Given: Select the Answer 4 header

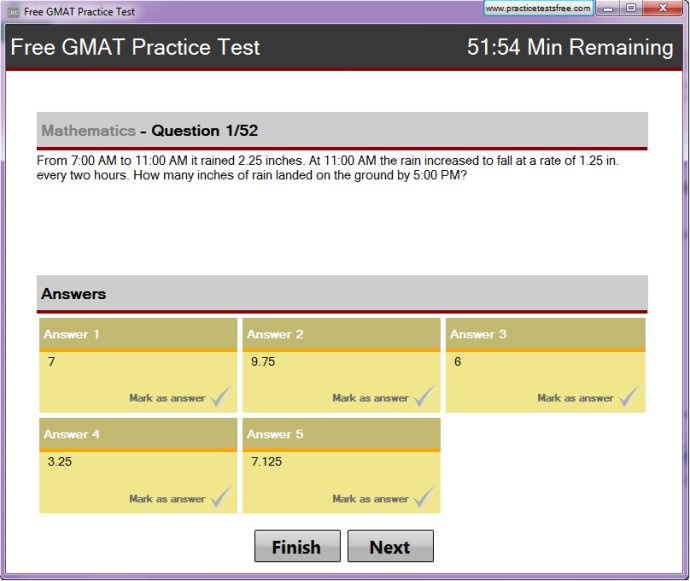Looking at the screenshot, I should [x=138, y=434].
